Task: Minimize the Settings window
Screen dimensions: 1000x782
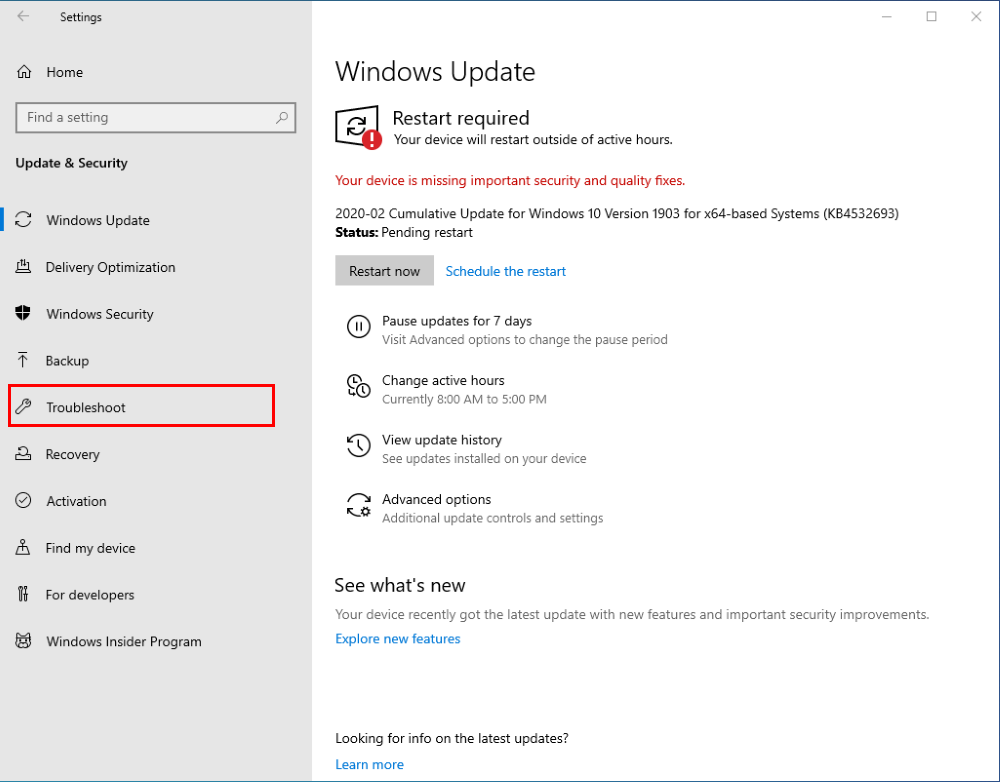Action: [x=886, y=17]
